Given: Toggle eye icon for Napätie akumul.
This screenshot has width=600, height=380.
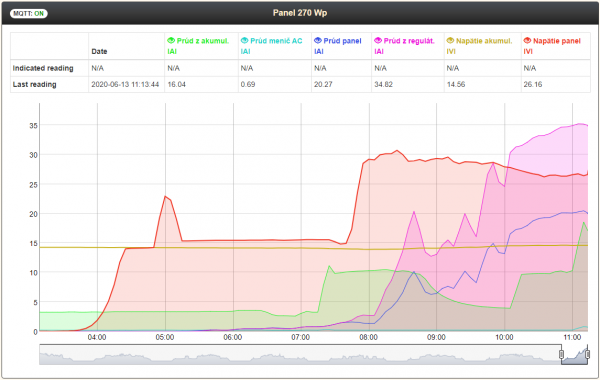Looking at the screenshot, I should pyautogui.click(x=450, y=41).
